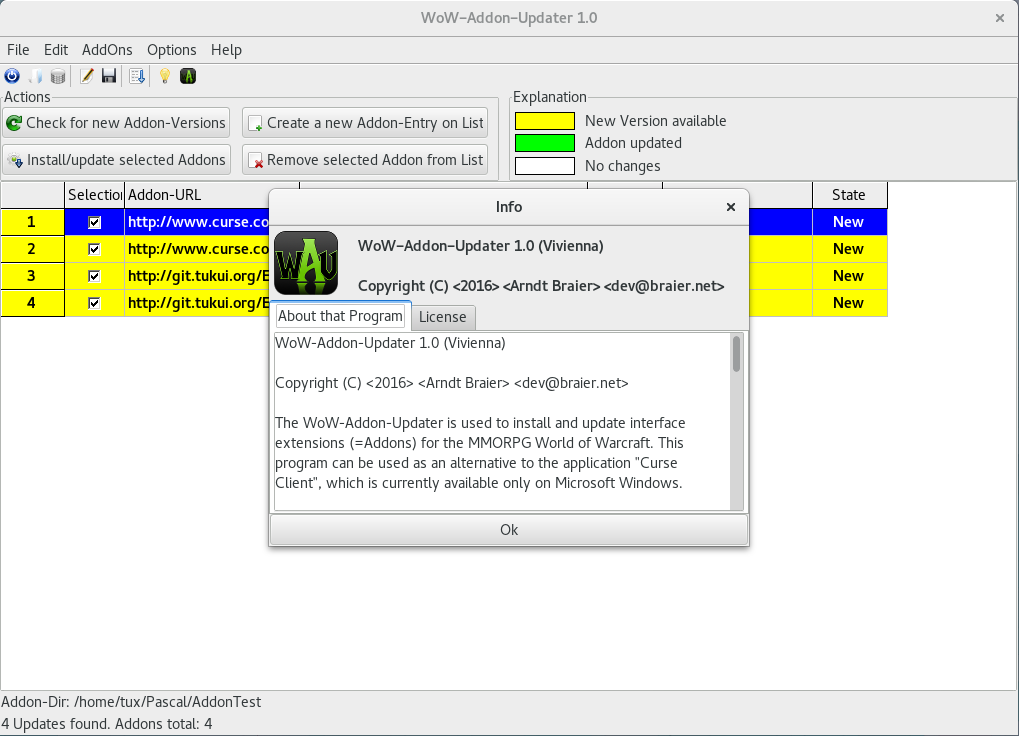Click the Addon-Dir path in status bar
1019x736 pixels.
[131, 702]
